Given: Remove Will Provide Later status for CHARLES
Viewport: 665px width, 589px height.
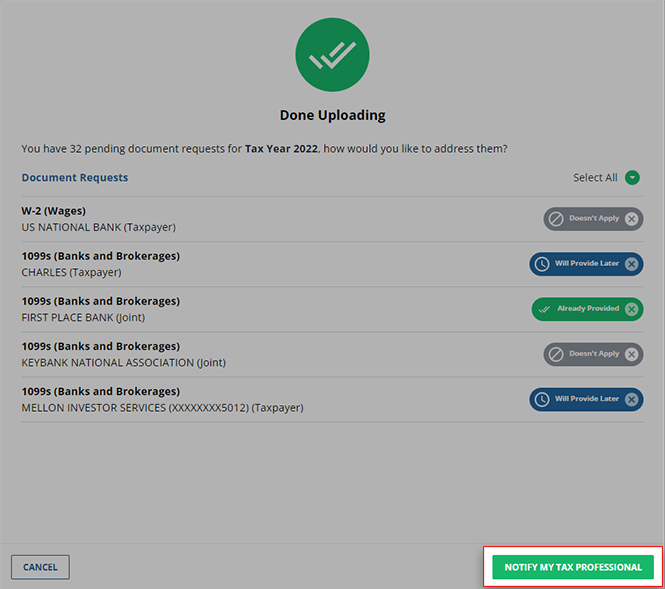Looking at the screenshot, I should tap(632, 264).
